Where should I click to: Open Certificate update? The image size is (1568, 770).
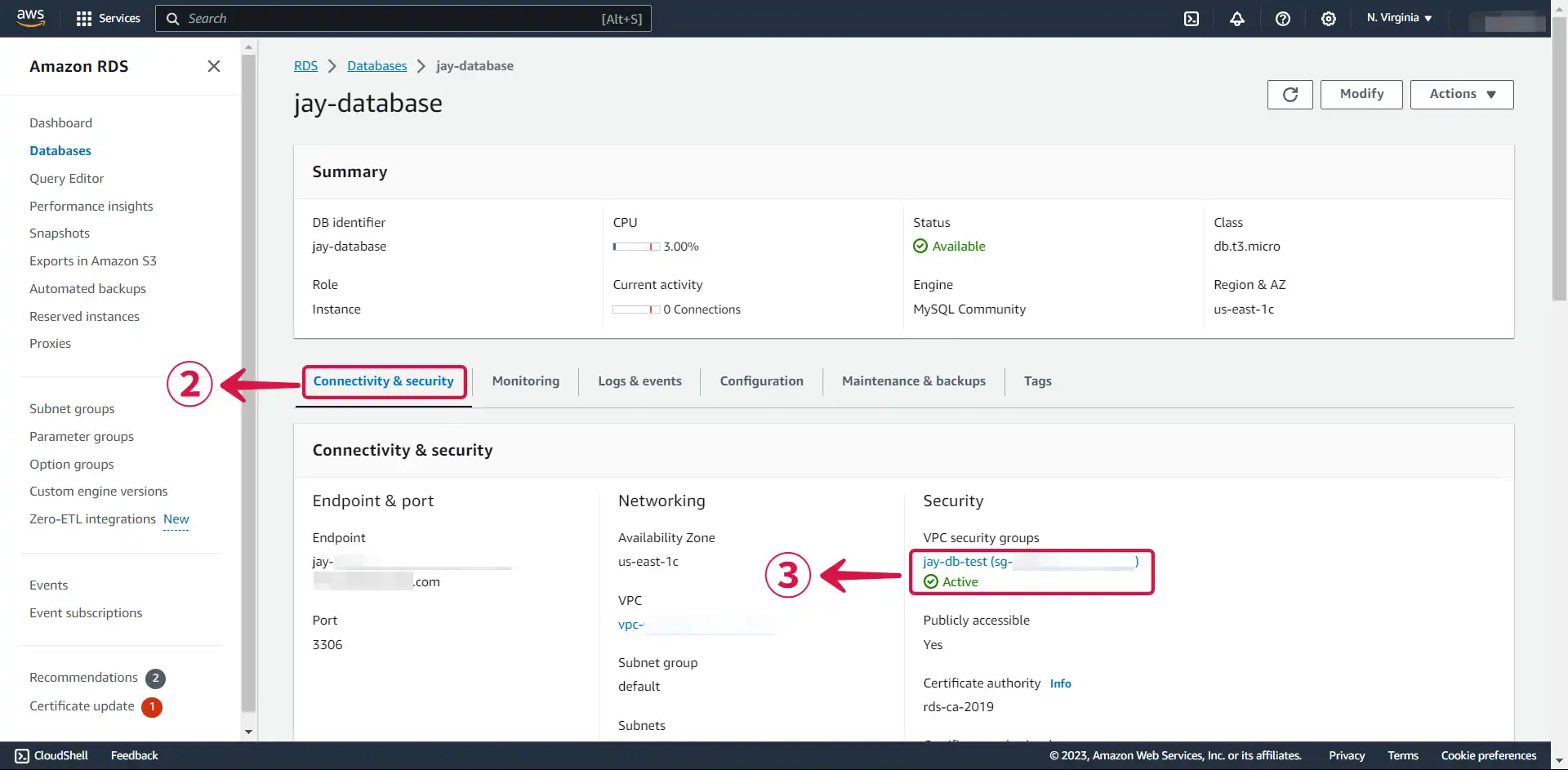point(82,706)
